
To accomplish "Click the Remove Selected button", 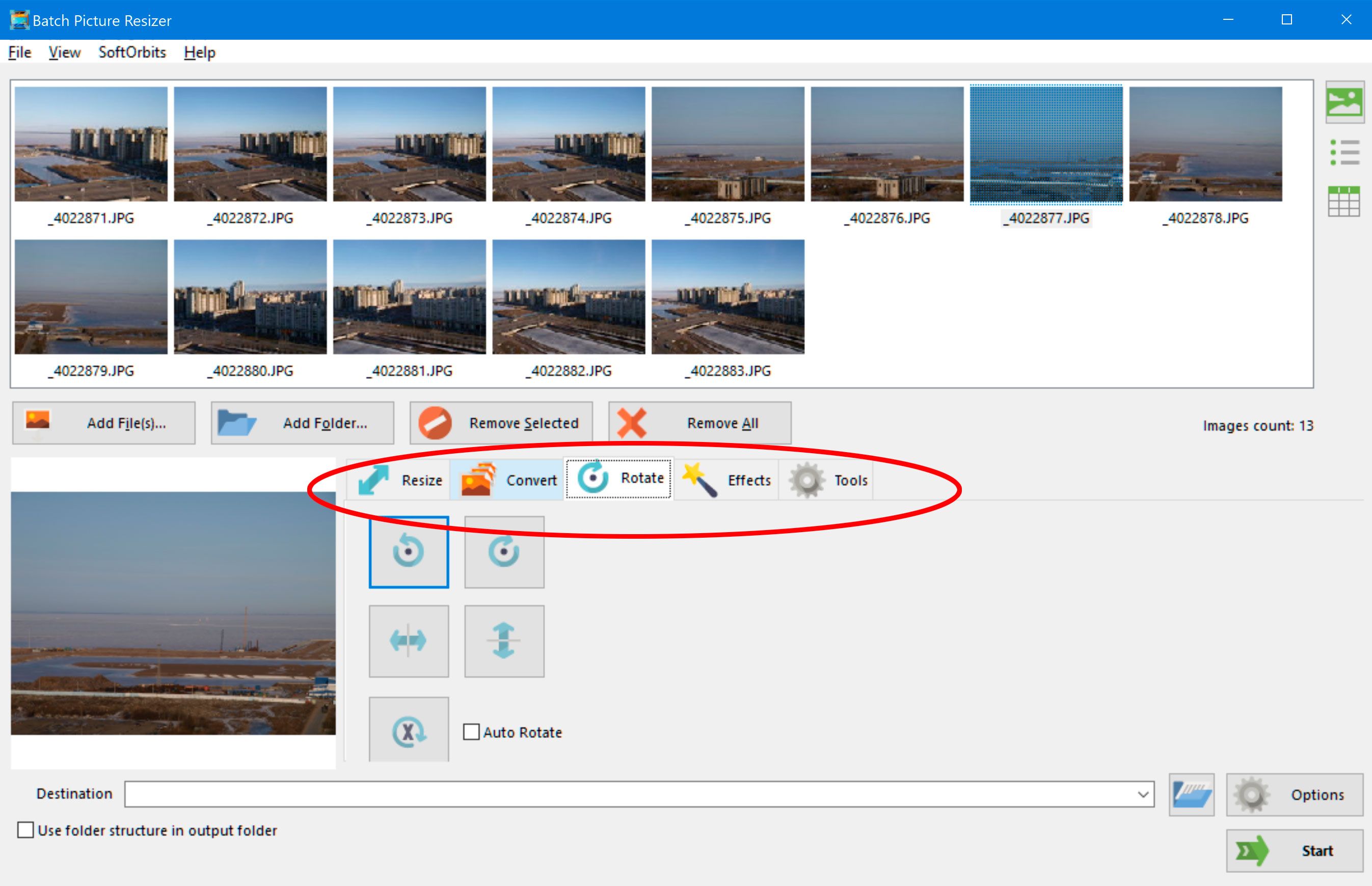I will [500, 422].
